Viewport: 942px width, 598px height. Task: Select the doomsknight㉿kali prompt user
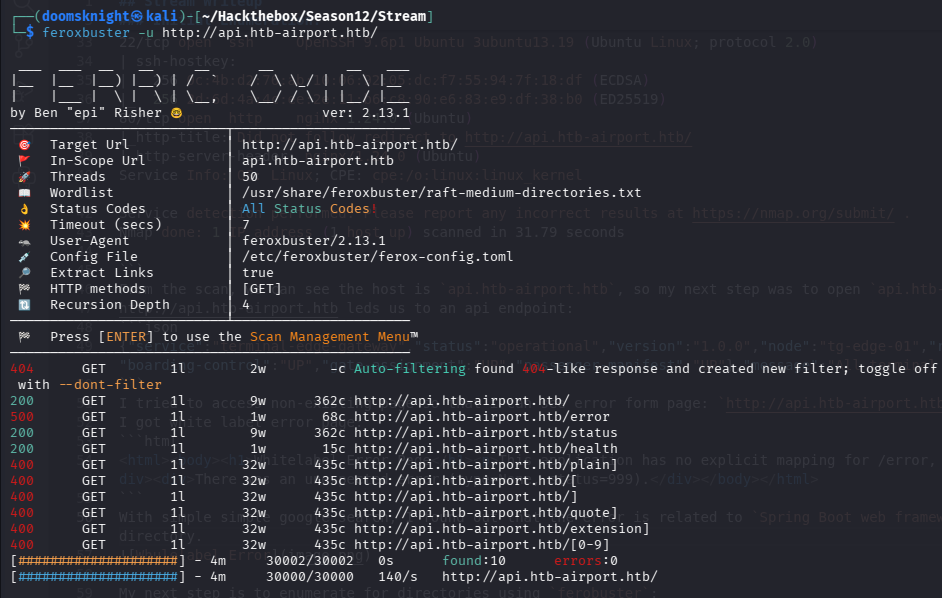111,16
